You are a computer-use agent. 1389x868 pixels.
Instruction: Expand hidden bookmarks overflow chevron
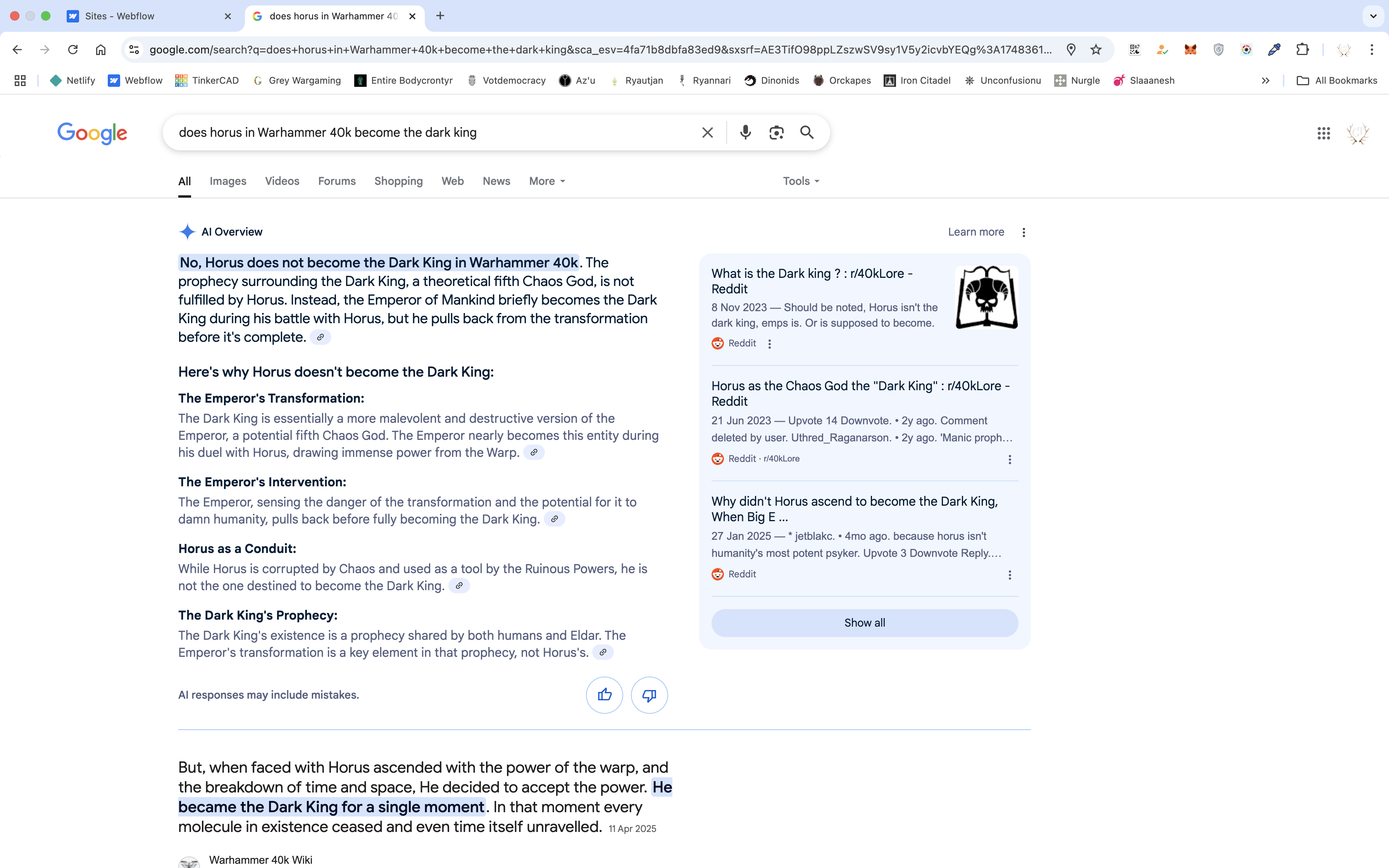[1265, 80]
